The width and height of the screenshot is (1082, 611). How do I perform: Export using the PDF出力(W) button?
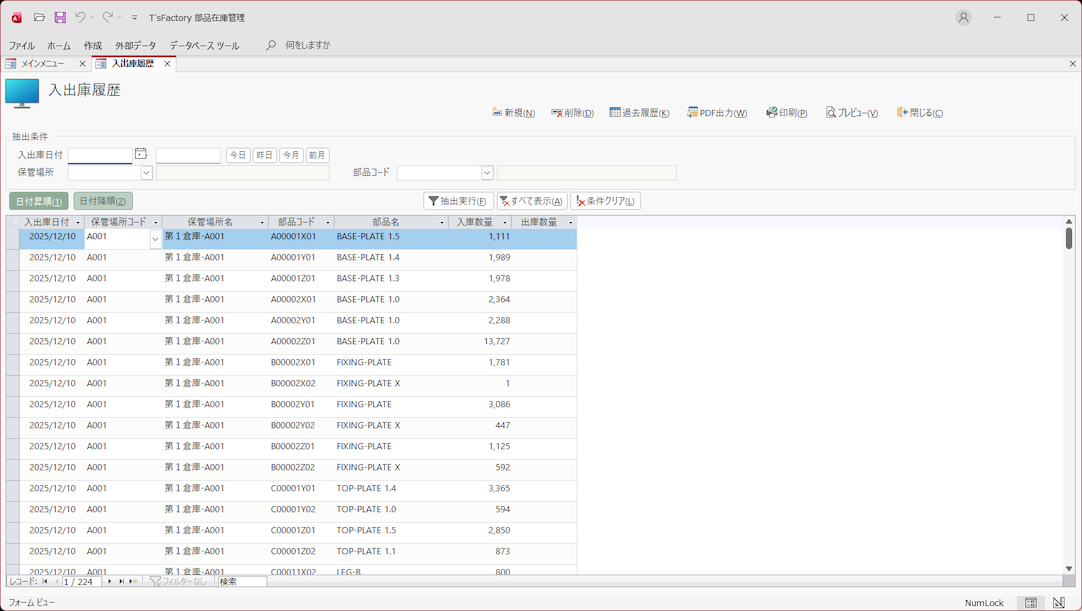tap(717, 113)
